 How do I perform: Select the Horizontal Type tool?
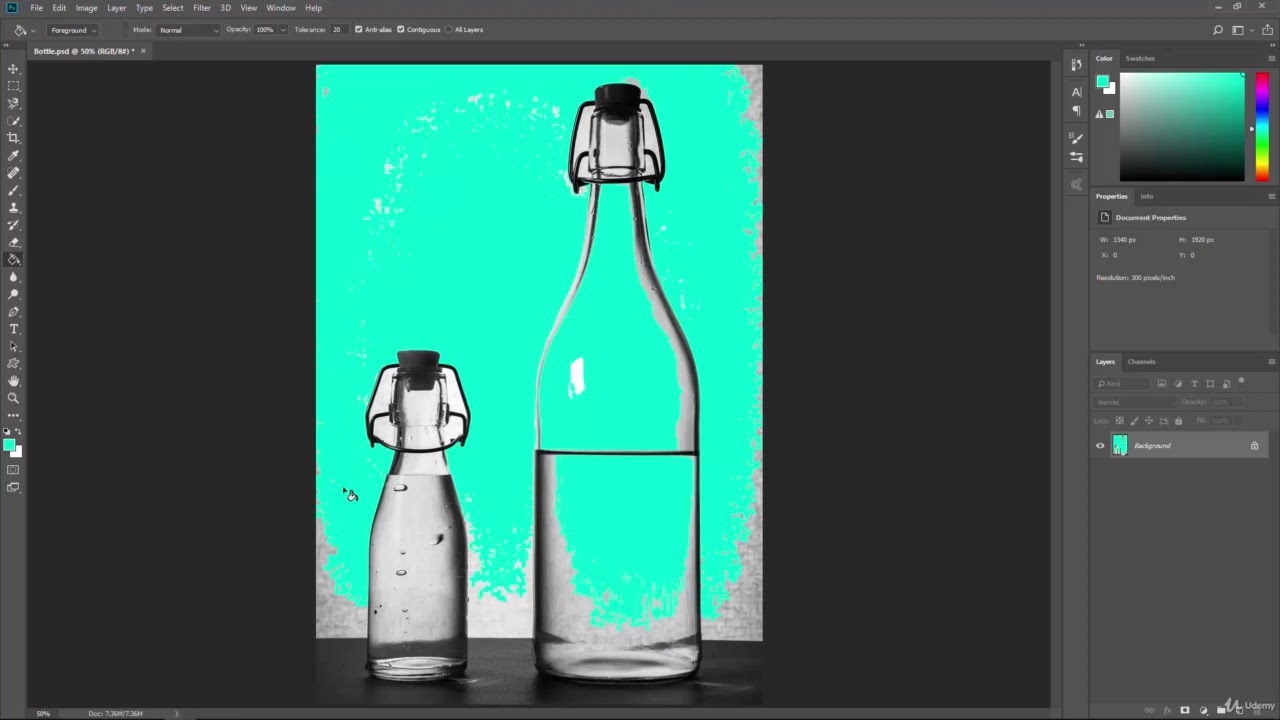[x=13, y=329]
